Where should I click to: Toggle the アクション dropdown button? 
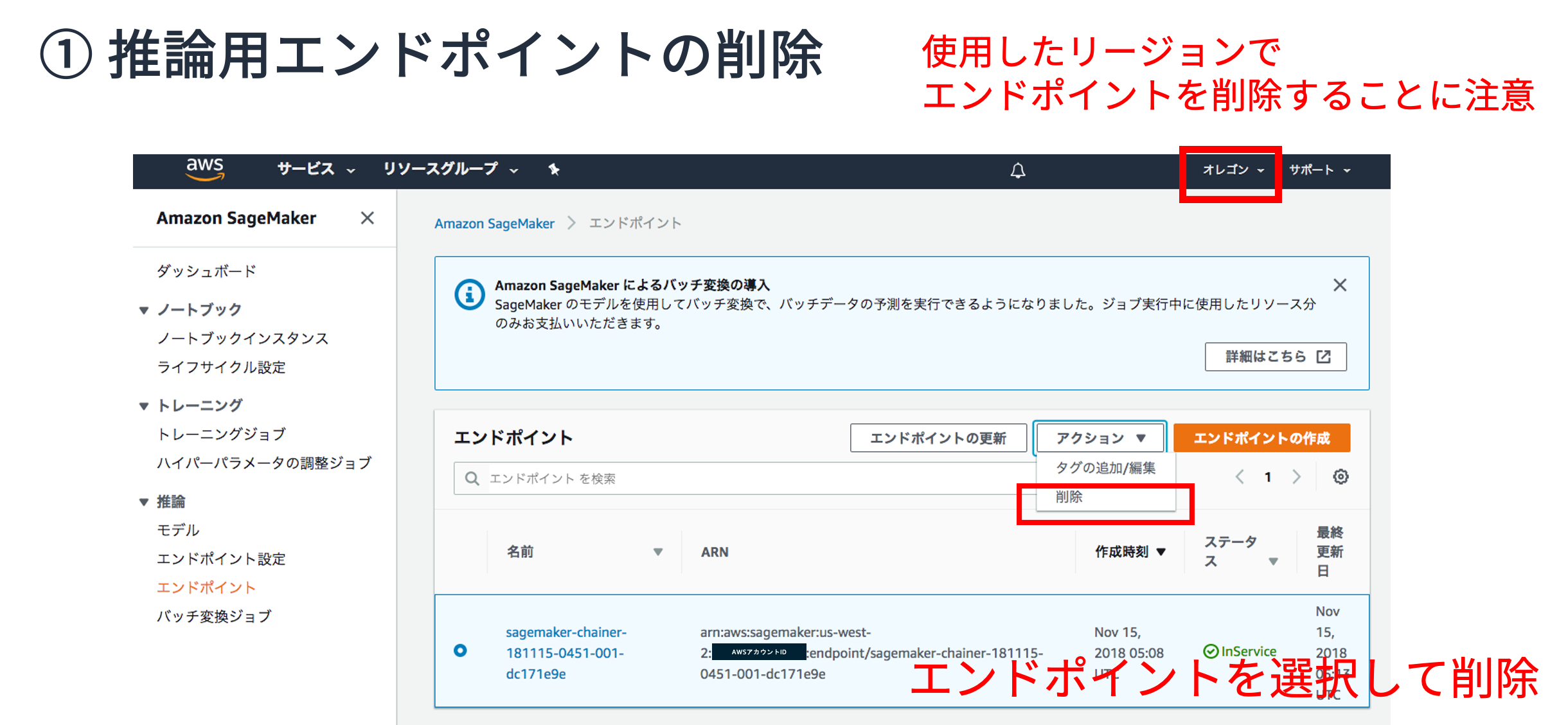click(1100, 438)
